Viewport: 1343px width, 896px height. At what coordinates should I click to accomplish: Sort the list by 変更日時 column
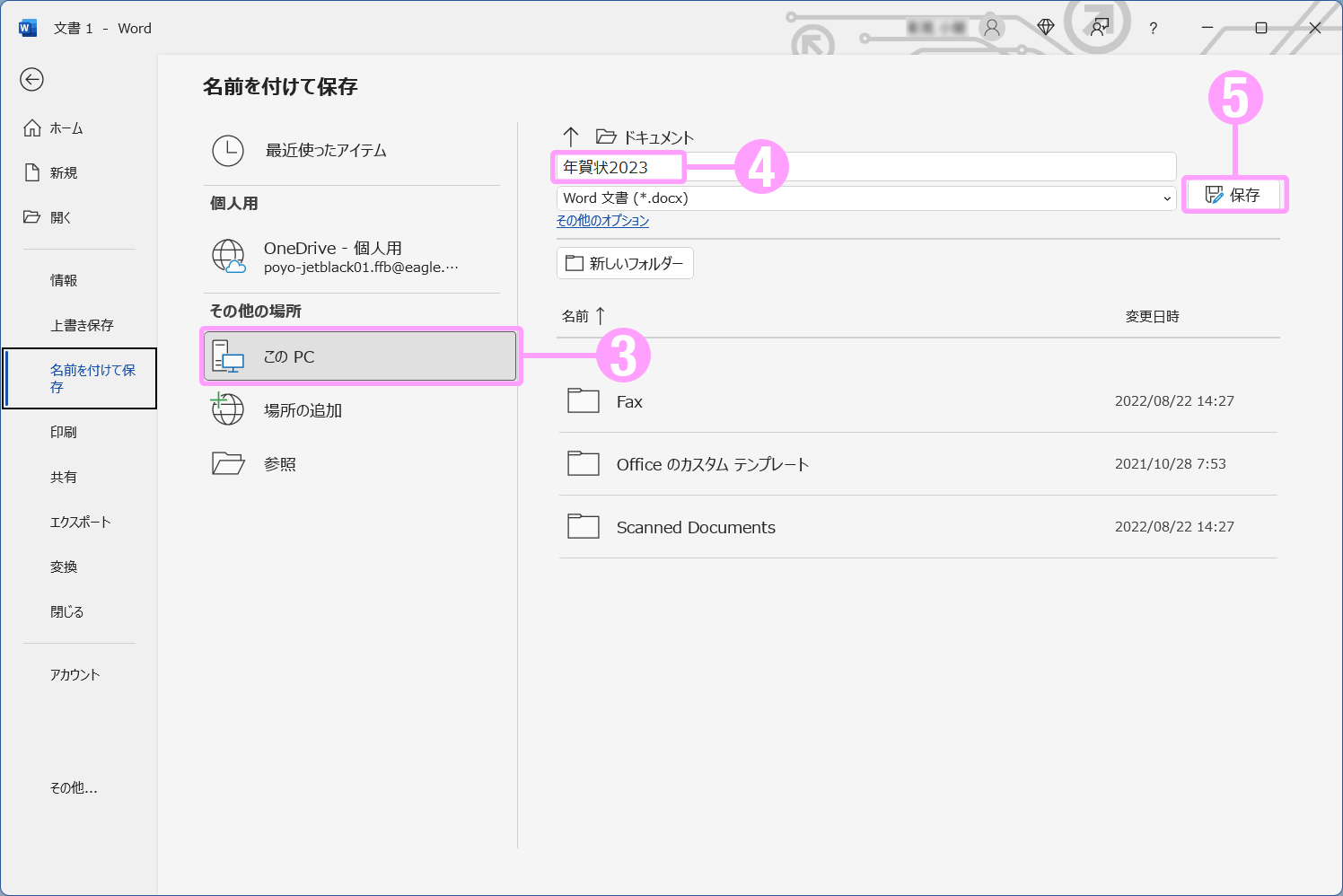[1152, 316]
